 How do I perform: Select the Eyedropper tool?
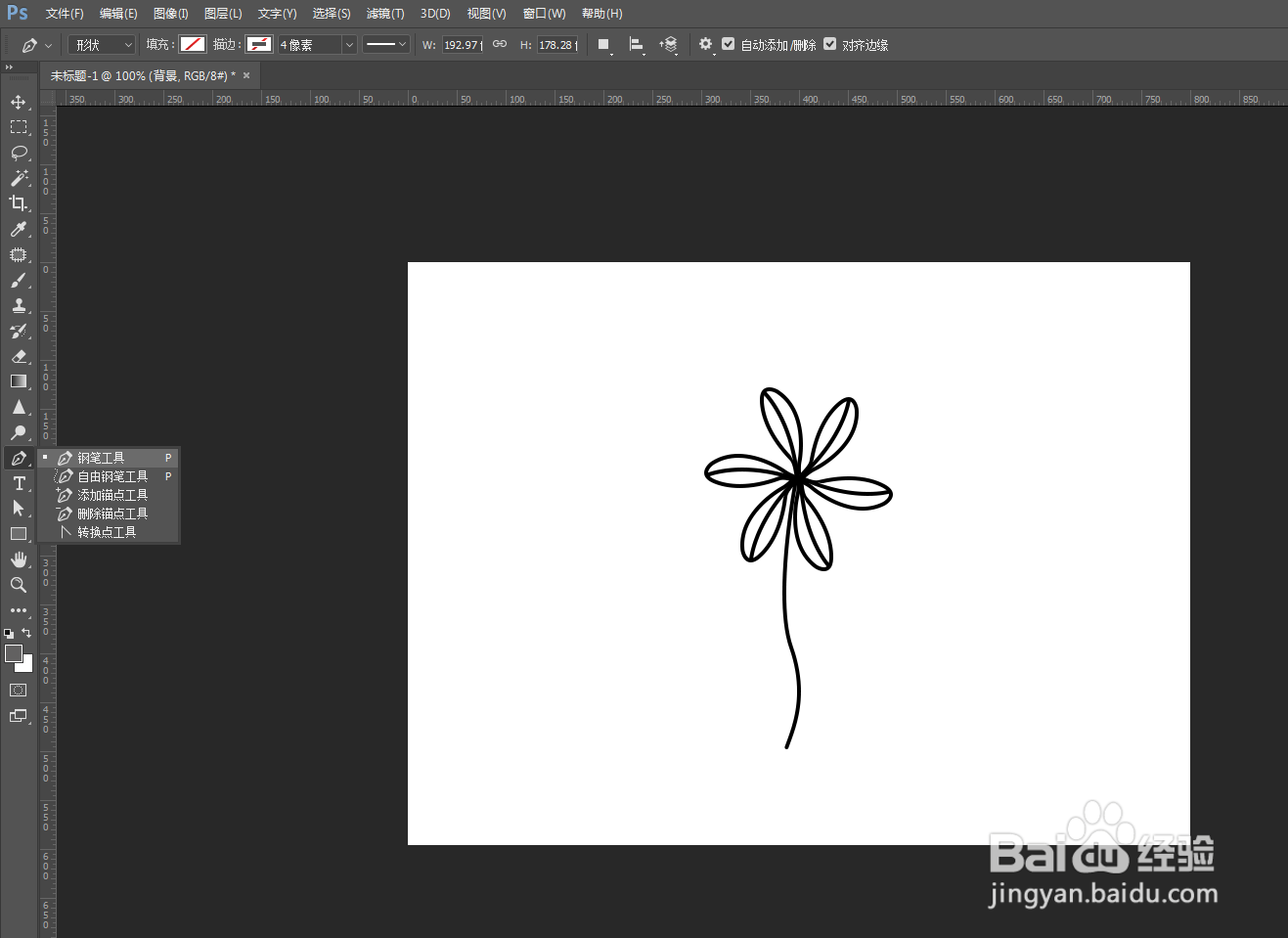click(19, 229)
